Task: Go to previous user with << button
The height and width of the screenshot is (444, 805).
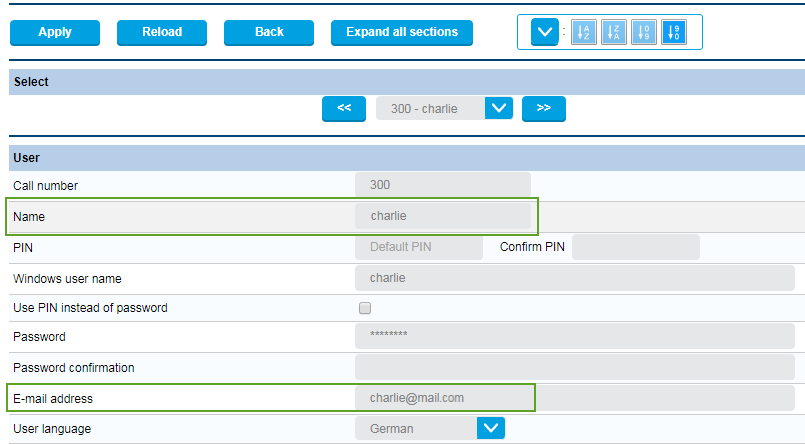Action: coord(344,109)
